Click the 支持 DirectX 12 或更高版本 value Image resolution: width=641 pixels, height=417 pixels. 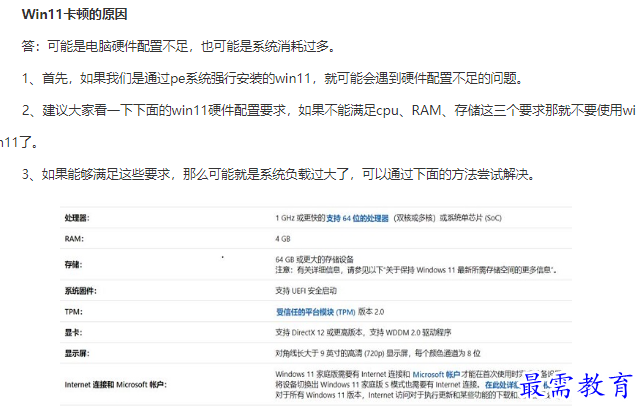pyautogui.click(x=363, y=333)
